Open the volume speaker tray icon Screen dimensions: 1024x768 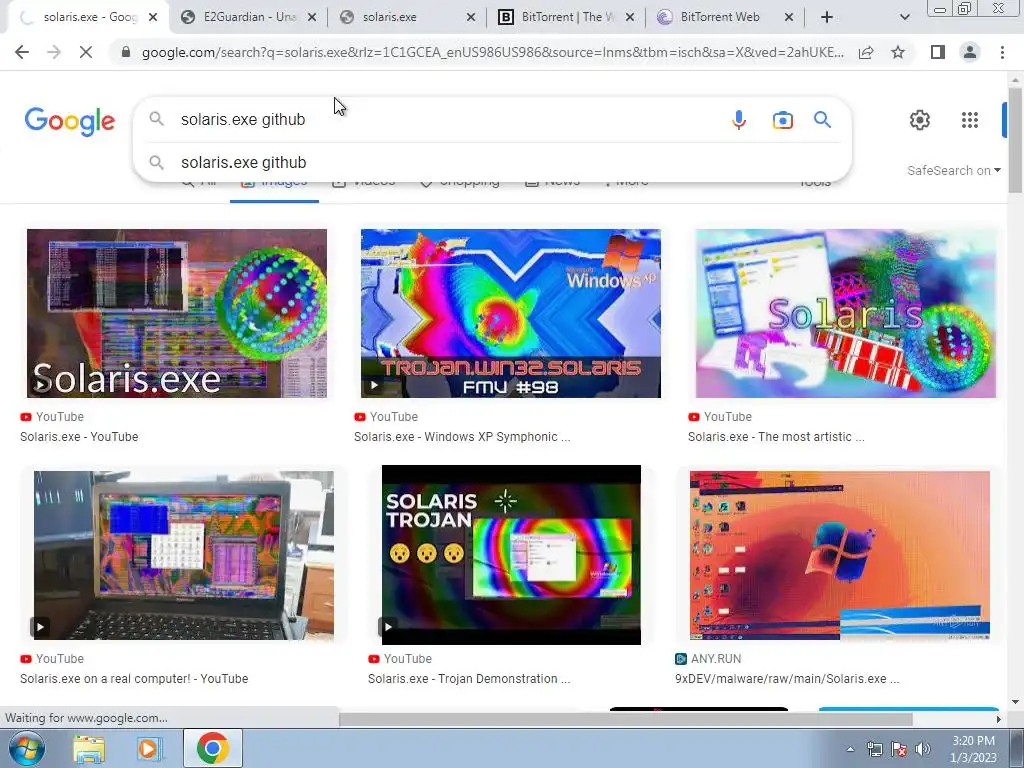[922, 749]
